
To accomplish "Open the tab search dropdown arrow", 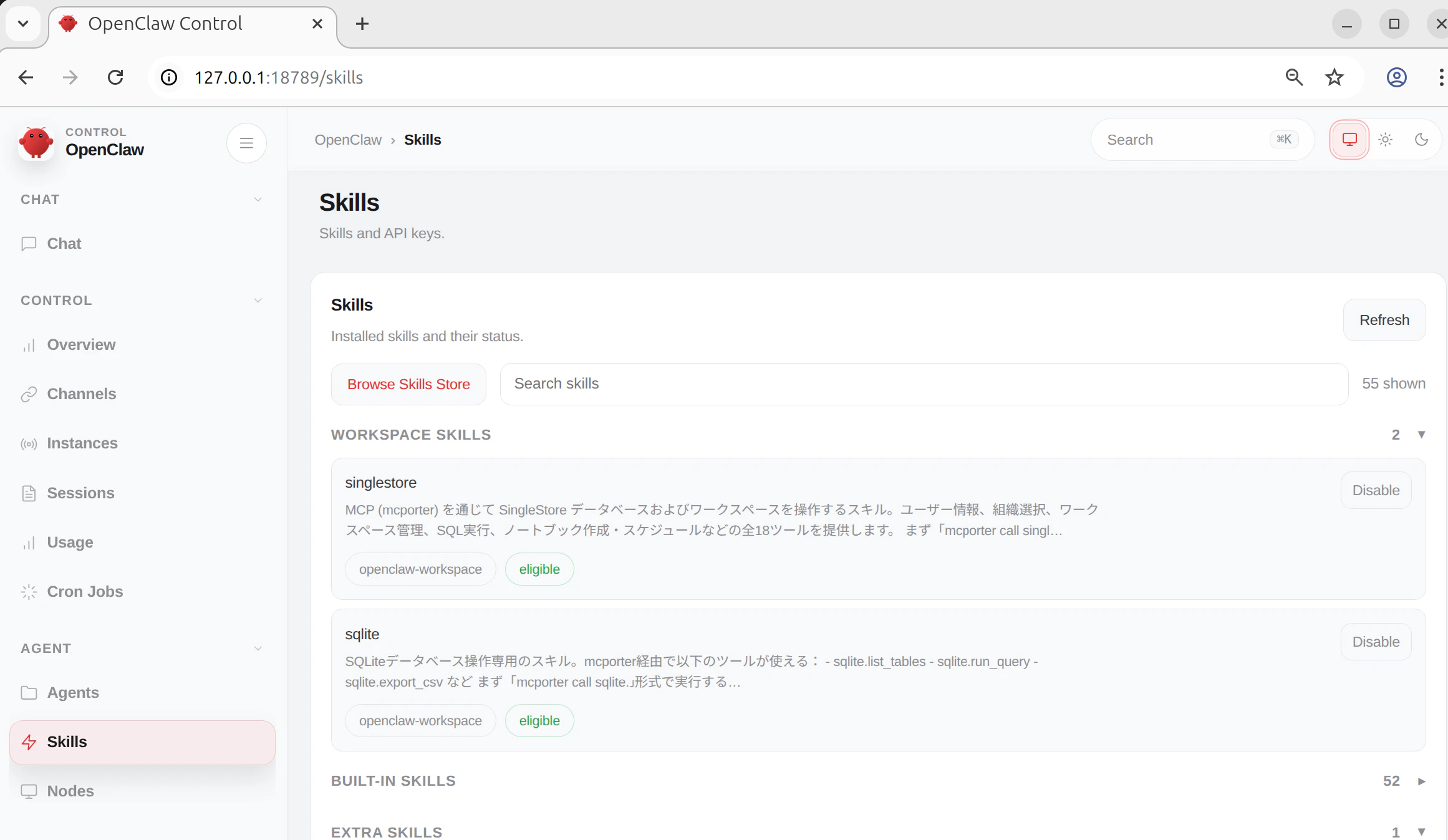I will [23, 24].
